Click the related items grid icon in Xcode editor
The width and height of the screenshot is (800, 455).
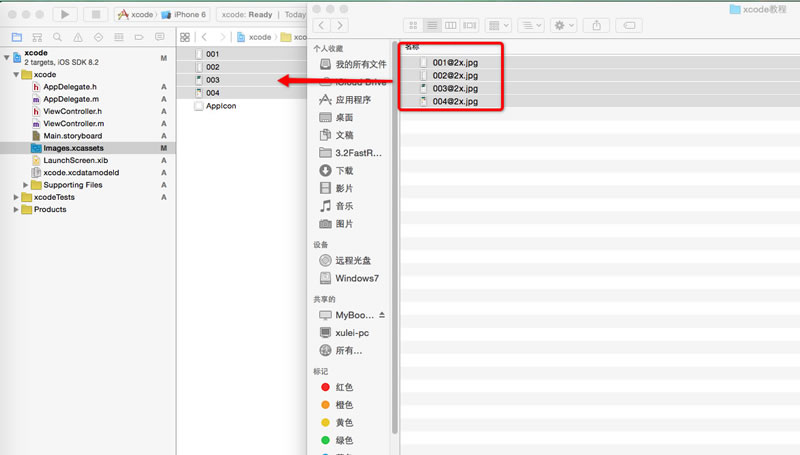(185, 37)
